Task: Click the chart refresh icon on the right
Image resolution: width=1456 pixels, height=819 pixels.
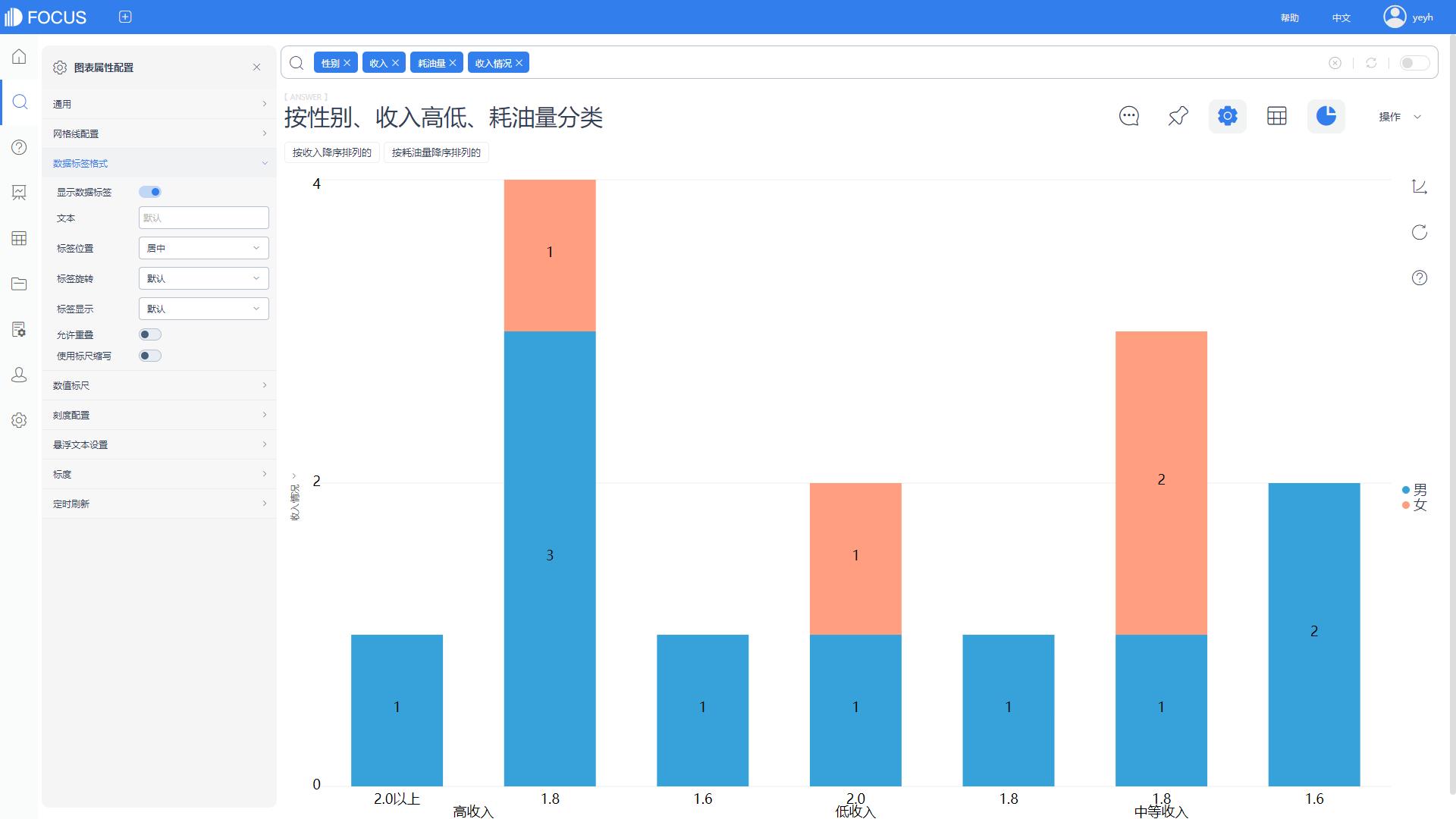Action: pos(1419,232)
